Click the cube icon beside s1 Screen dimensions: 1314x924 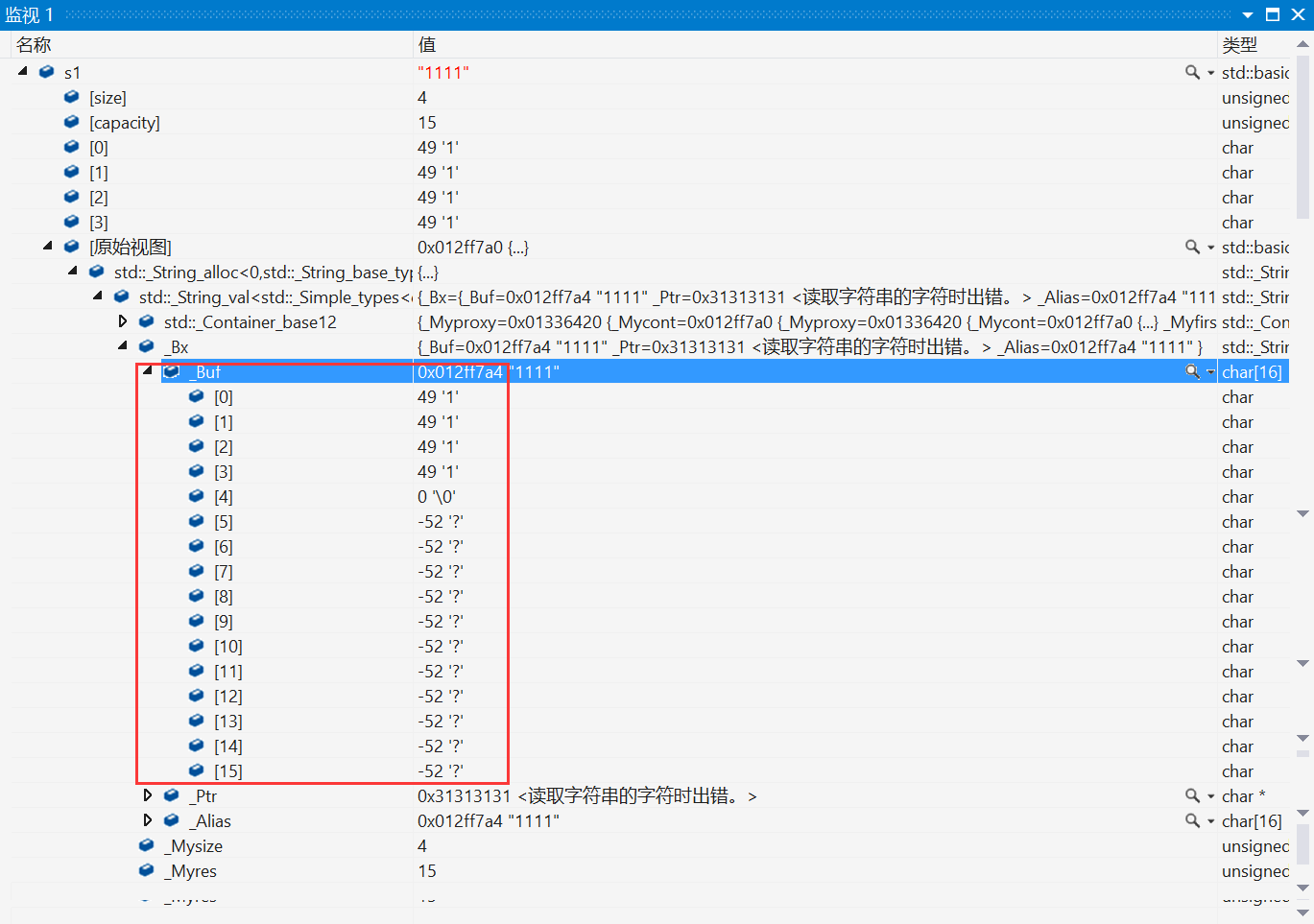point(46,71)
